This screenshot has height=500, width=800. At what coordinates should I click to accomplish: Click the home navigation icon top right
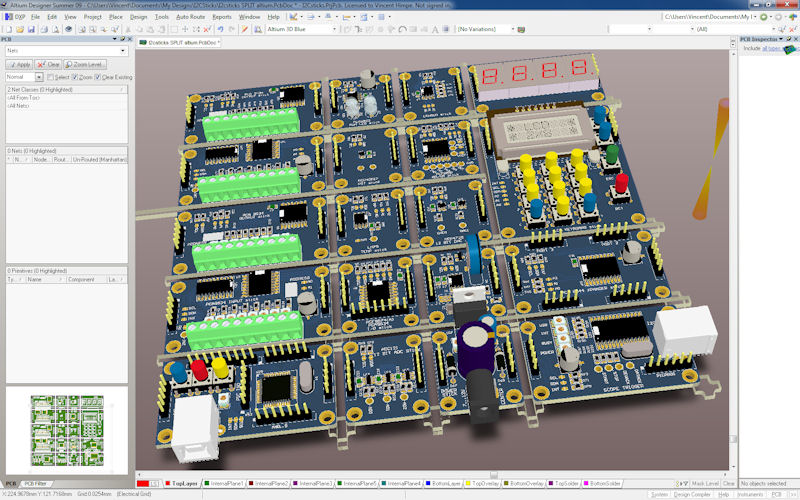pyautogui.click(x=793, y=17)
